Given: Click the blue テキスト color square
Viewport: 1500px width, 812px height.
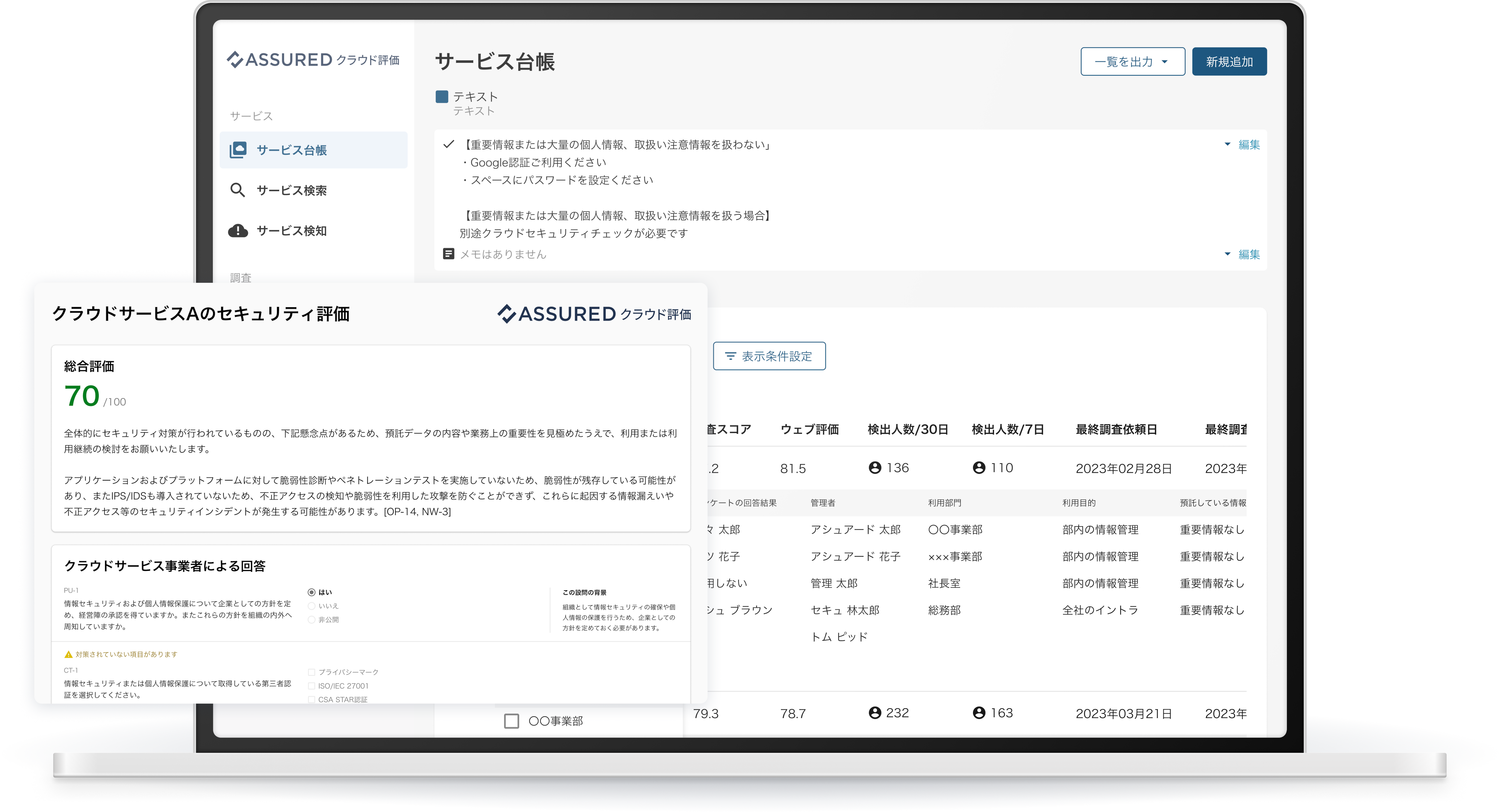Looking at the screenshot, I should coord(442,97).
